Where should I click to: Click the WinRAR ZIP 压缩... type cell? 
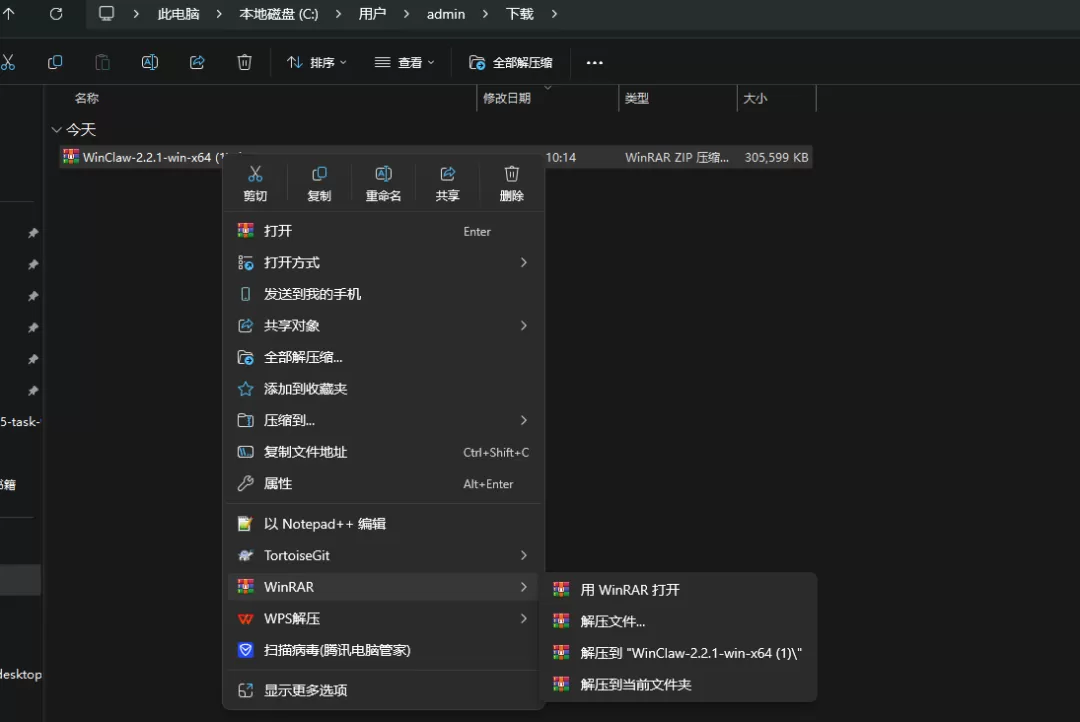pyautogui.click(x=677, y=157)
